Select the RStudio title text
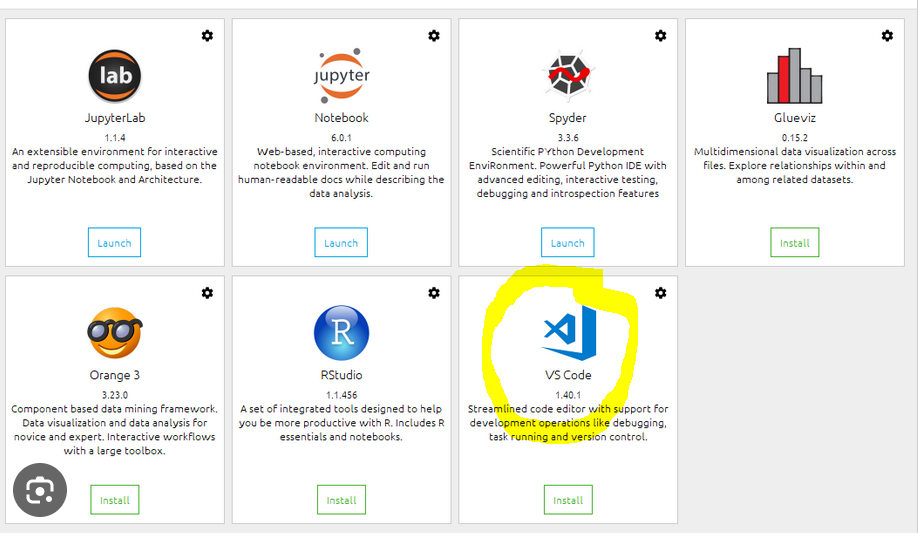 (x=341, y=375)
